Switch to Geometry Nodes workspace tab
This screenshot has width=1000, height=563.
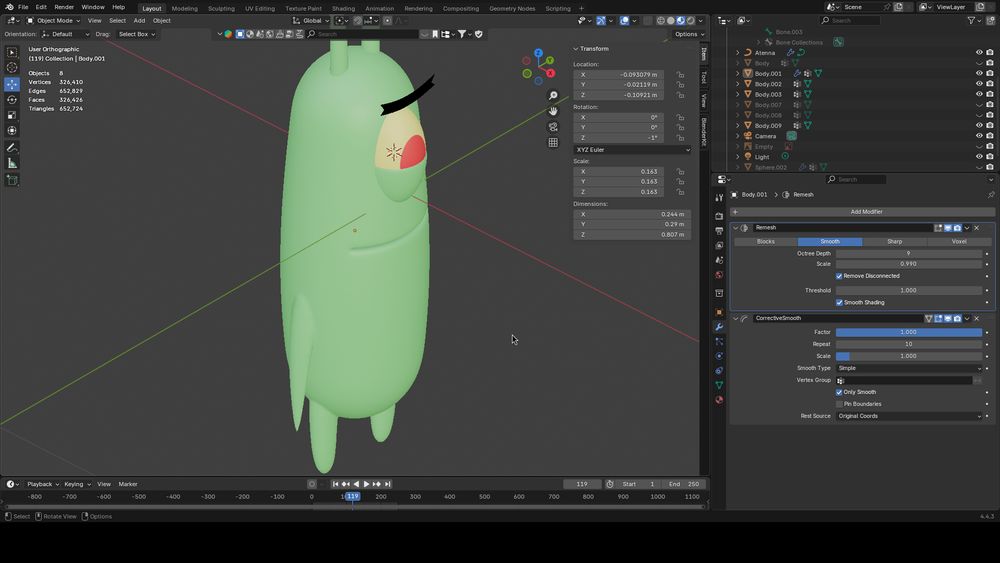pyautogui.click(x=512, y=8)
